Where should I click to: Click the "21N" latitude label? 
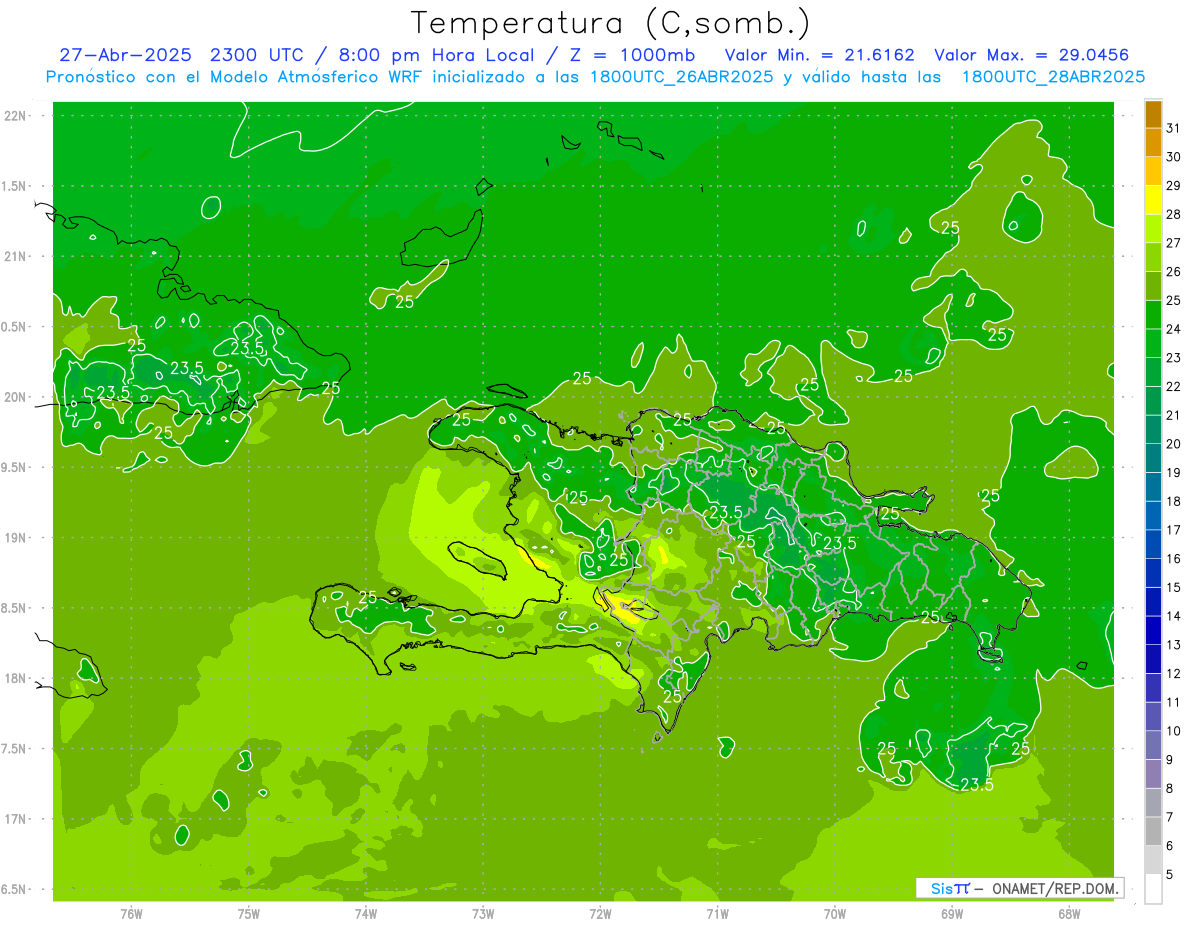tap(16, 256)
